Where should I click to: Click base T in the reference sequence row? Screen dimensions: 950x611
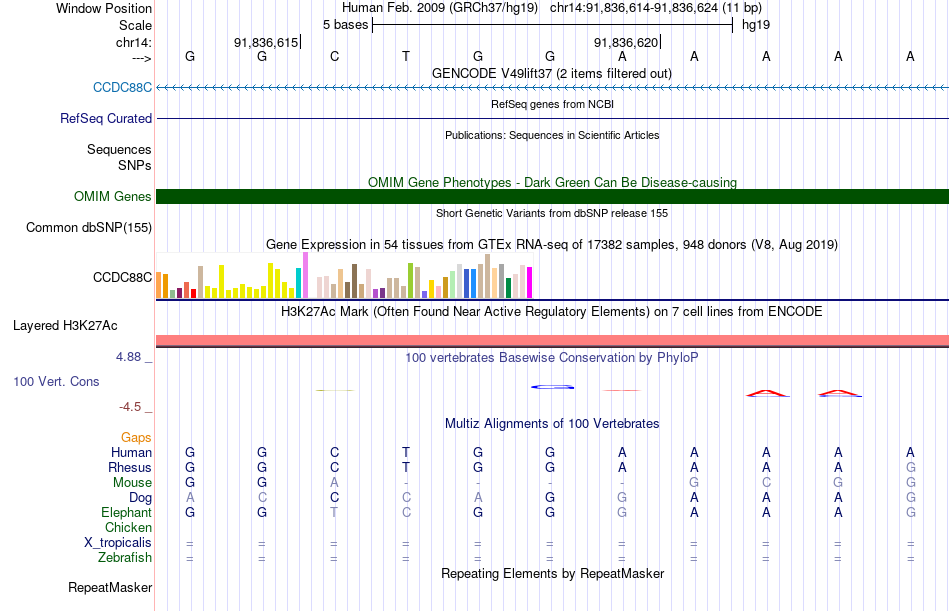tap(406, 56)
